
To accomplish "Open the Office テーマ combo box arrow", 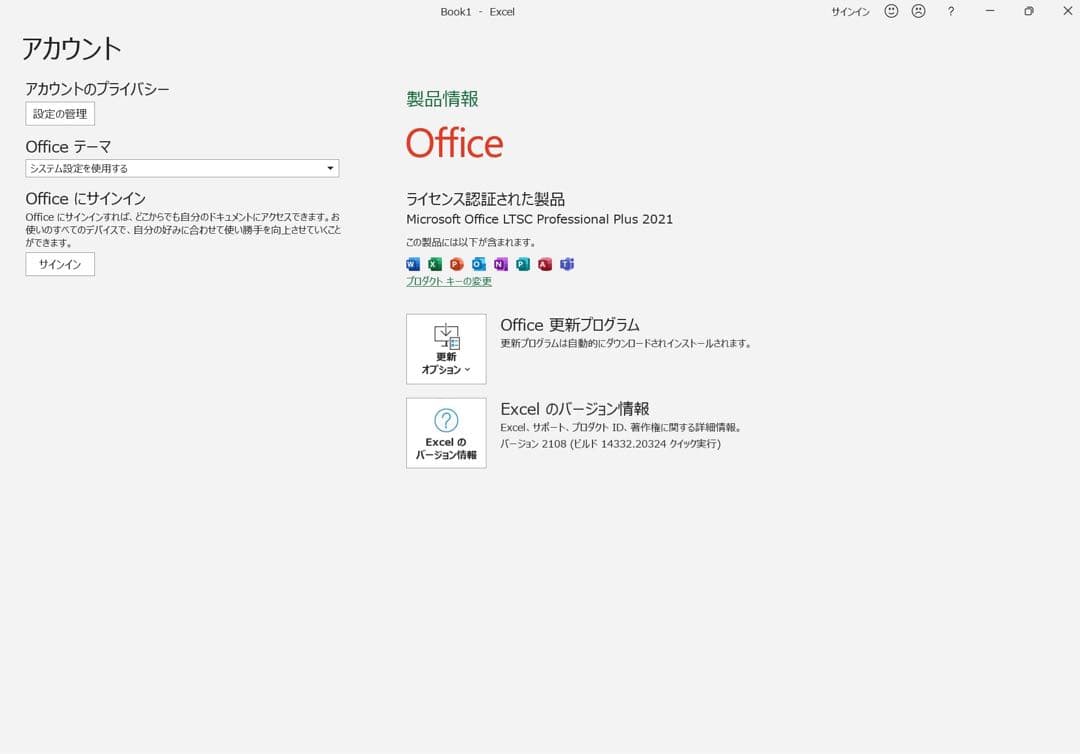I will (x=330, y=168).
